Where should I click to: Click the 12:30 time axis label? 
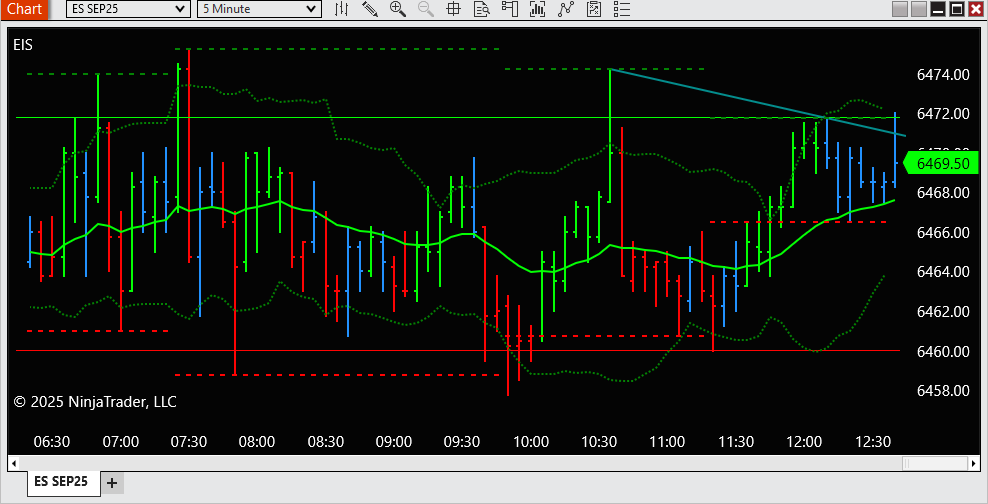tap(873, 442)
